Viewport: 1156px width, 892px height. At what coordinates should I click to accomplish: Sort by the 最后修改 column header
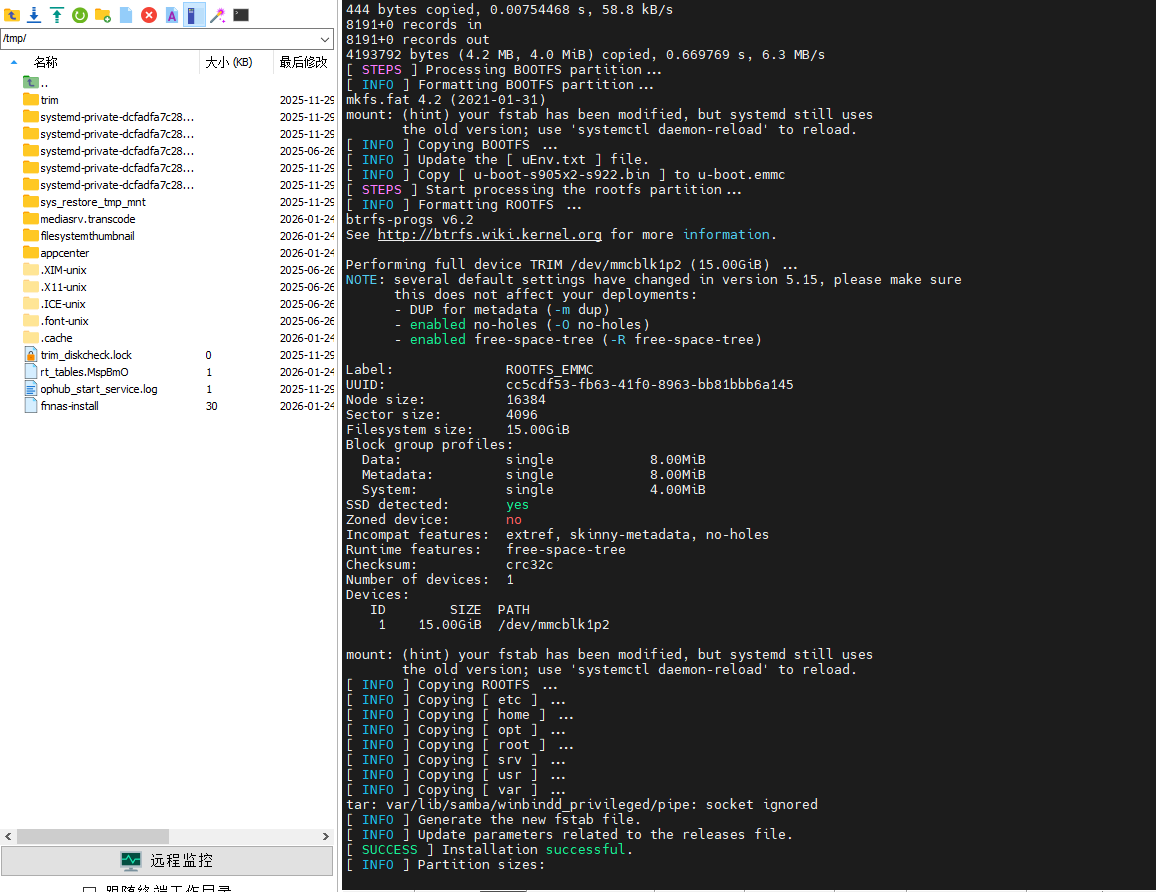pyautogui.click(x=303, y=62)
